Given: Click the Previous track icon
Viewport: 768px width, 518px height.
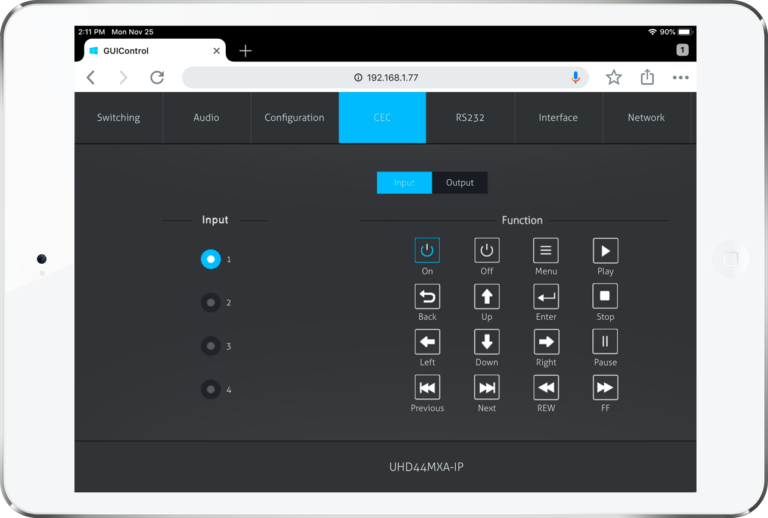Looking at the screenshot, I should (x=427, y=387).
